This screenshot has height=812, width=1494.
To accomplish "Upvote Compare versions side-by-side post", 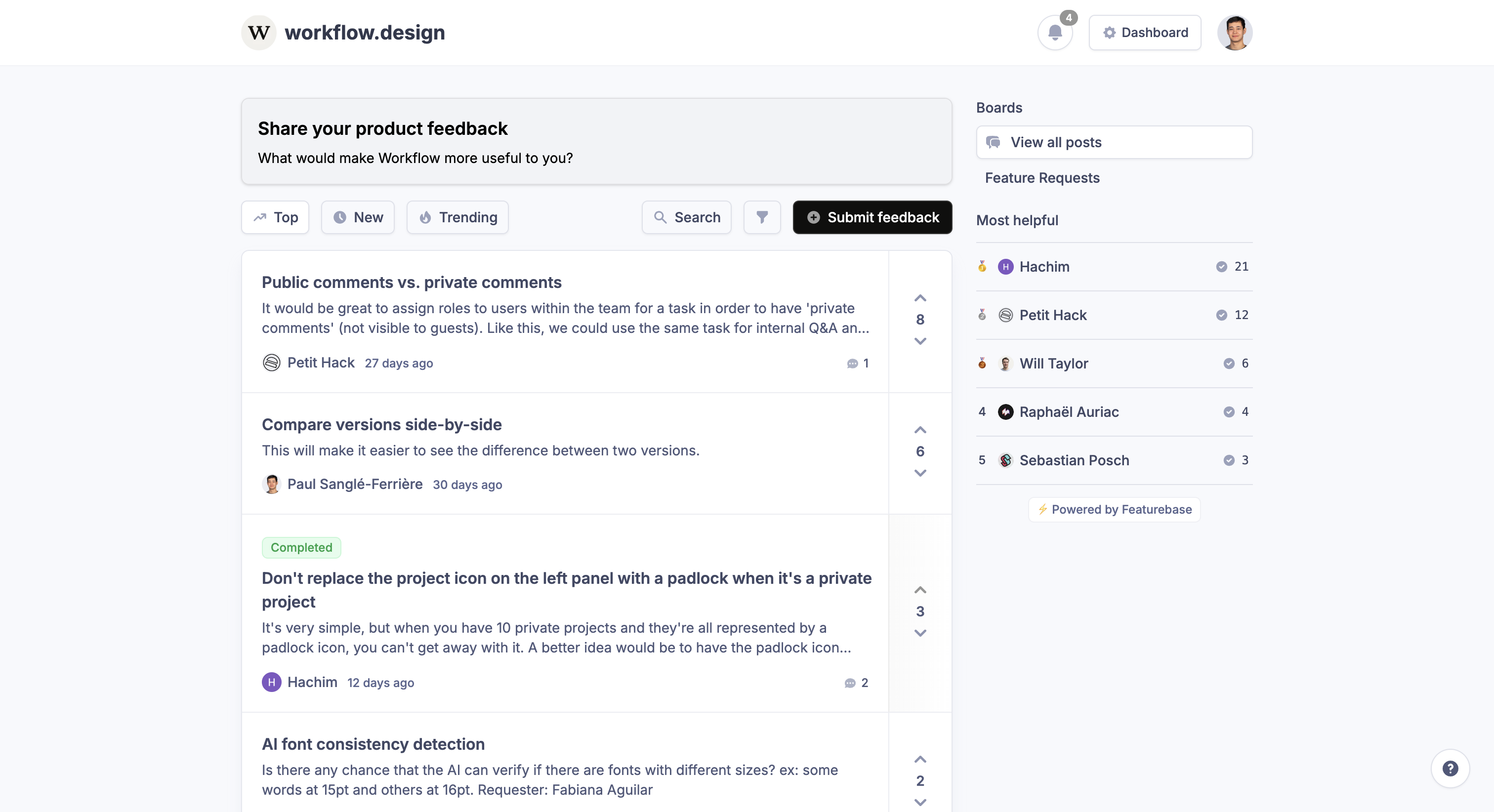I will (x=920, y=430).
